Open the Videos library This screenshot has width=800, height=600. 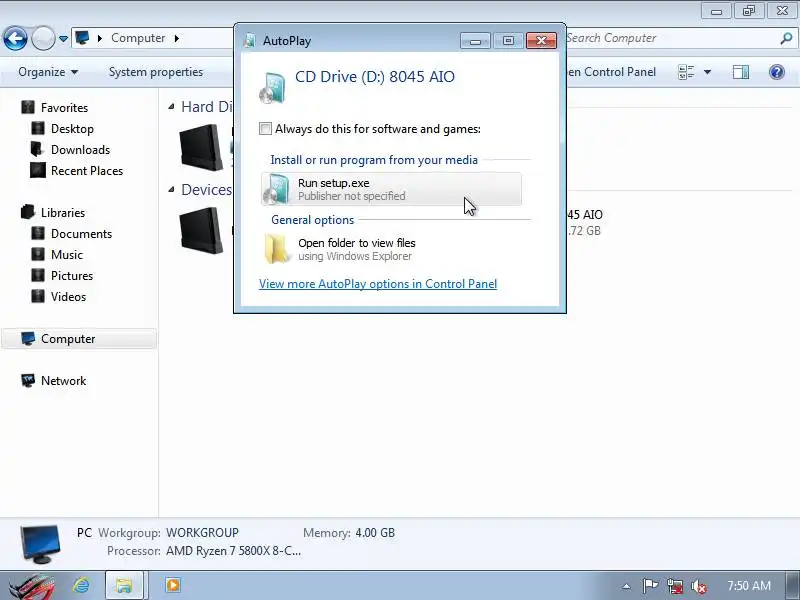68,296
